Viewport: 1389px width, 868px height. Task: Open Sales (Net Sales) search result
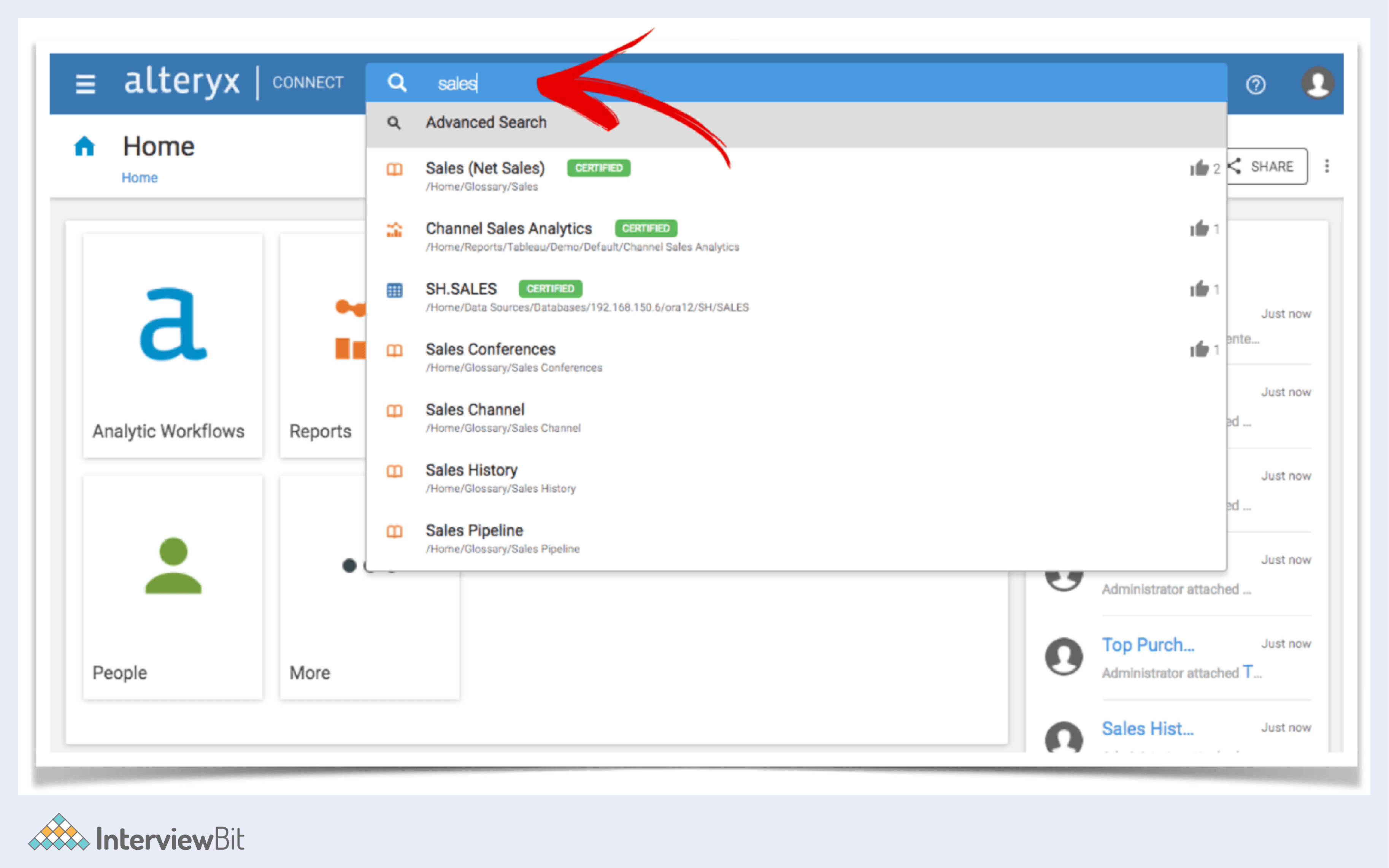point(797,176)
